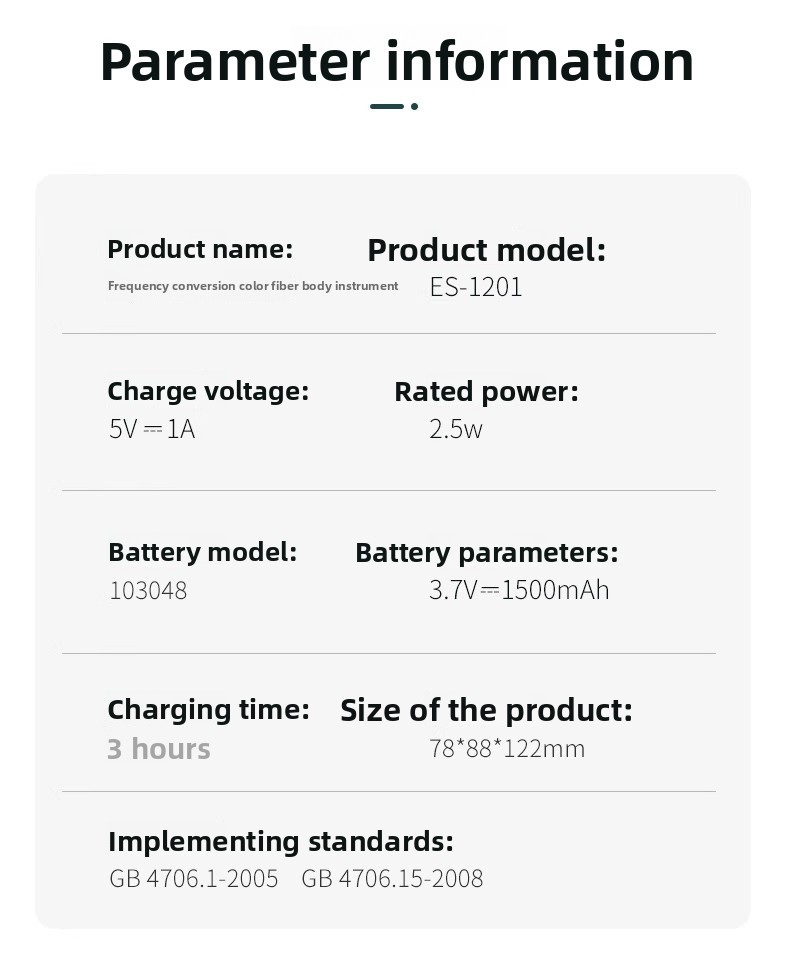Select the "Rated power:" label
The width and height of the screenshot is (790, 968).
coord(486,392)
